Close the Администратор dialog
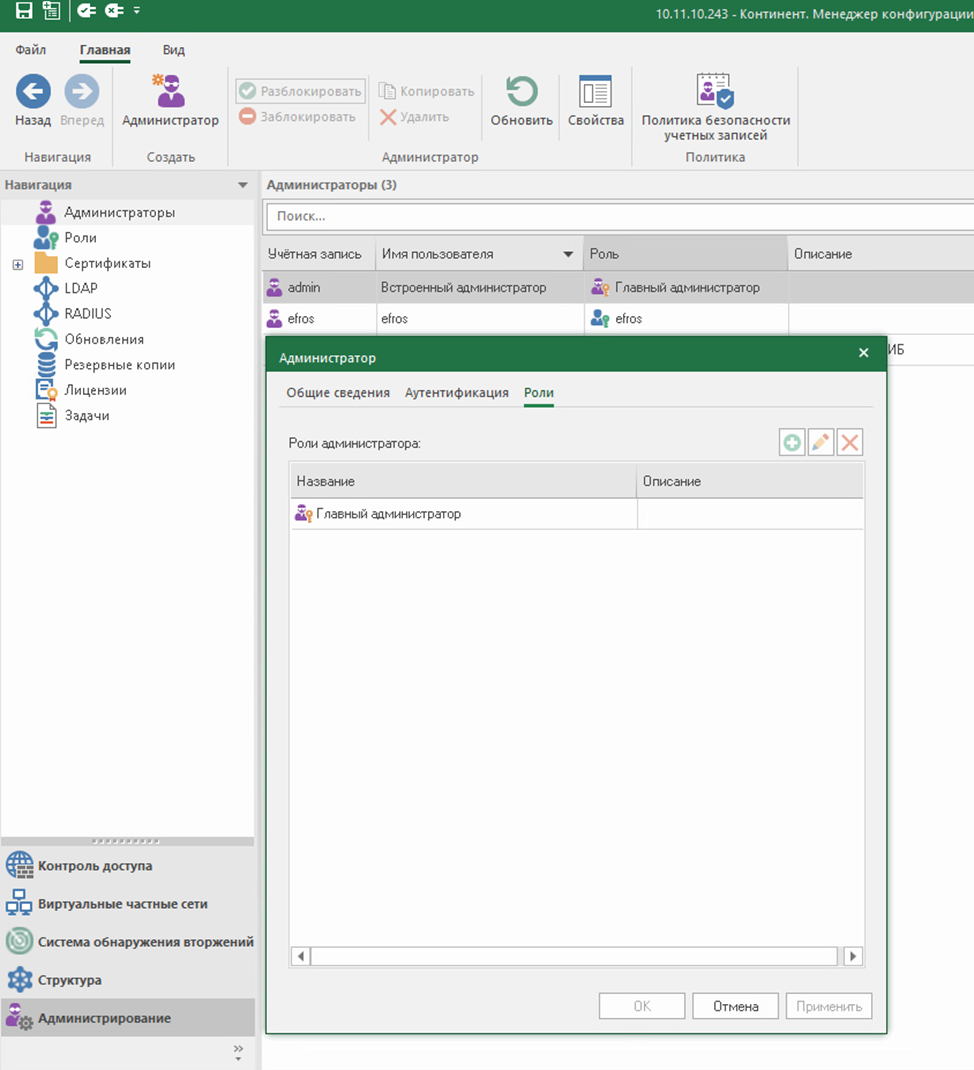 [863, 353]
